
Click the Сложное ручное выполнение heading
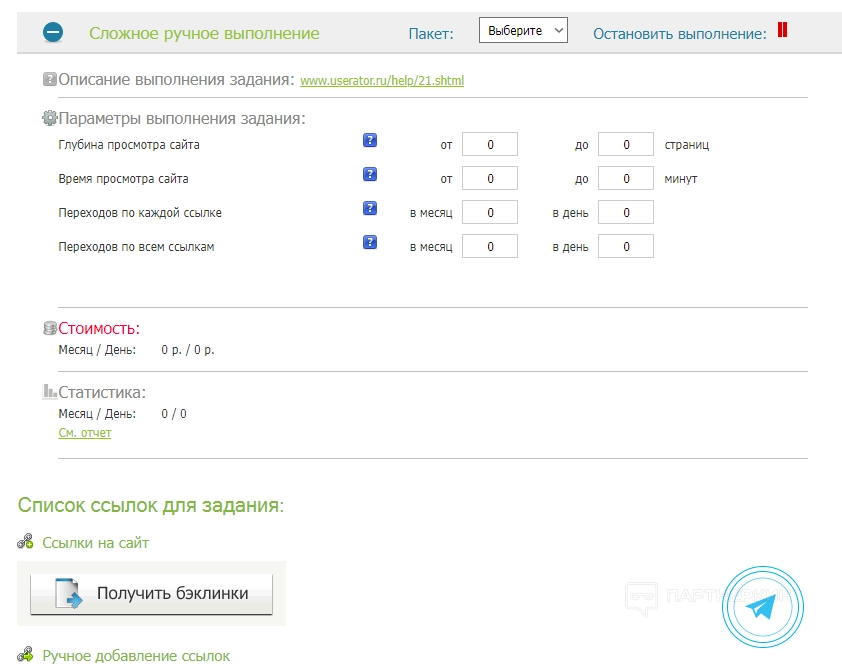pyautogui.click(x=204, y=33)
